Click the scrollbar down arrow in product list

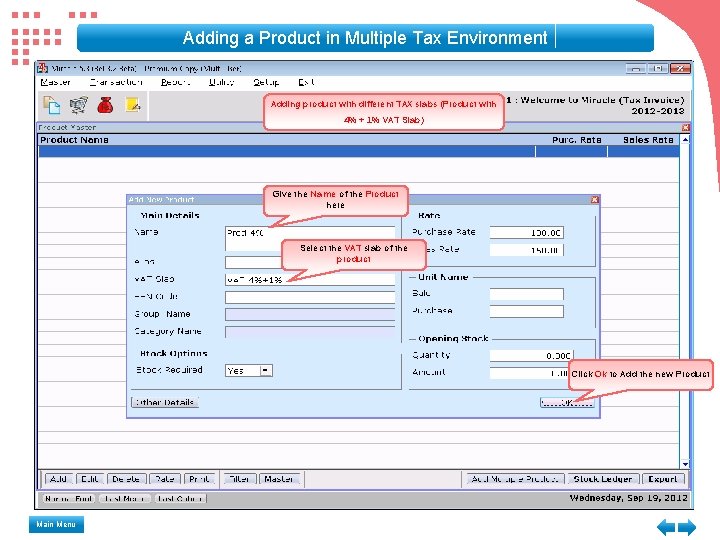click(685, 464)
